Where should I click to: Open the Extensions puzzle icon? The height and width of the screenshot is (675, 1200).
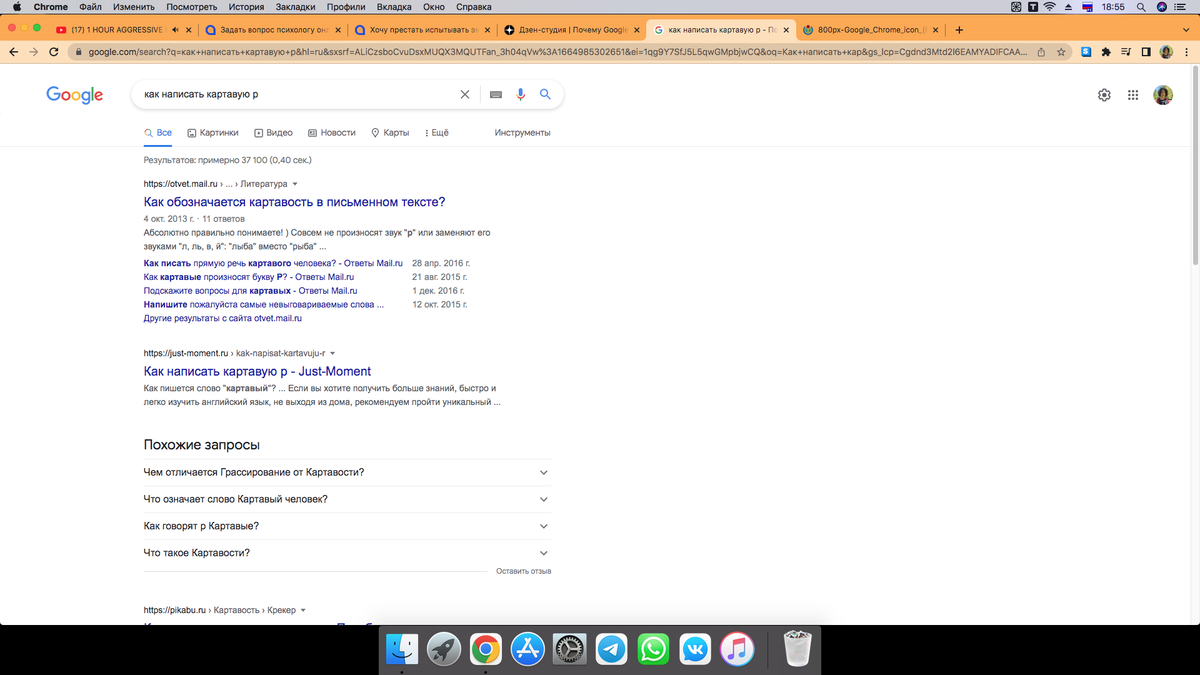tap(1106, 51)
